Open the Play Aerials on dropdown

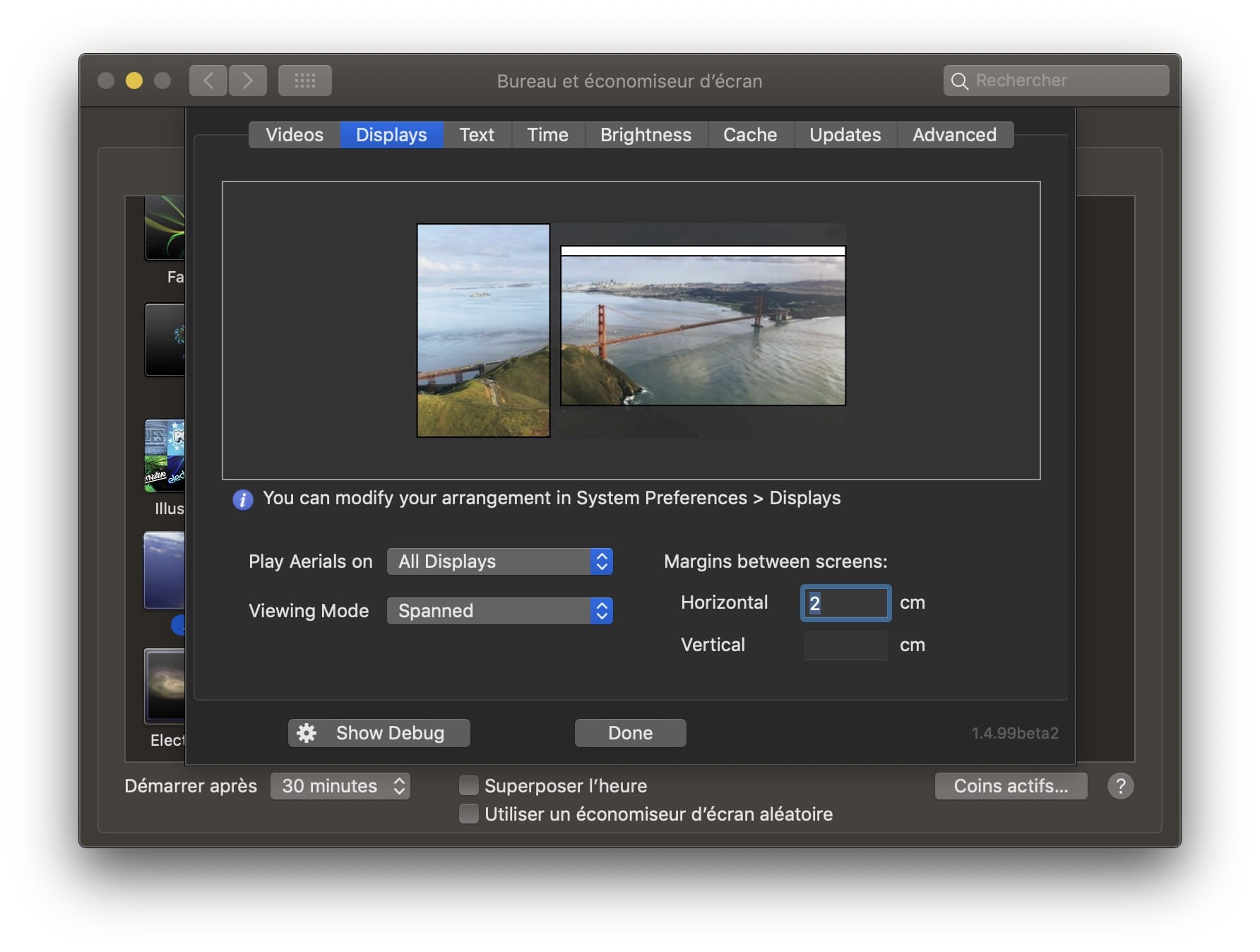coord(500,561)
